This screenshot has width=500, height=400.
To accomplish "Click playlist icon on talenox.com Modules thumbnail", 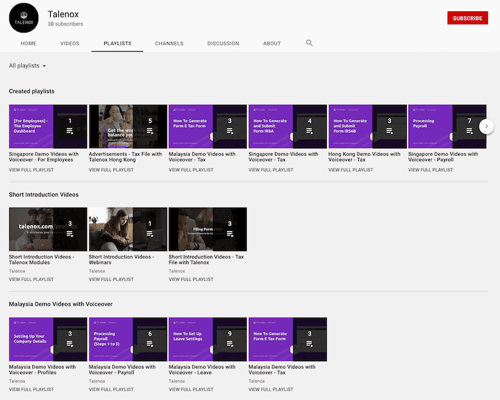I will click(x=70, y=234).
